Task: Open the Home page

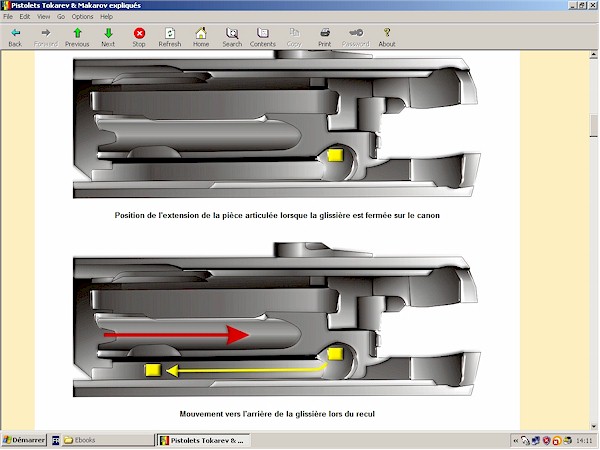Action: pyautogui.click(x=201, y=37)
